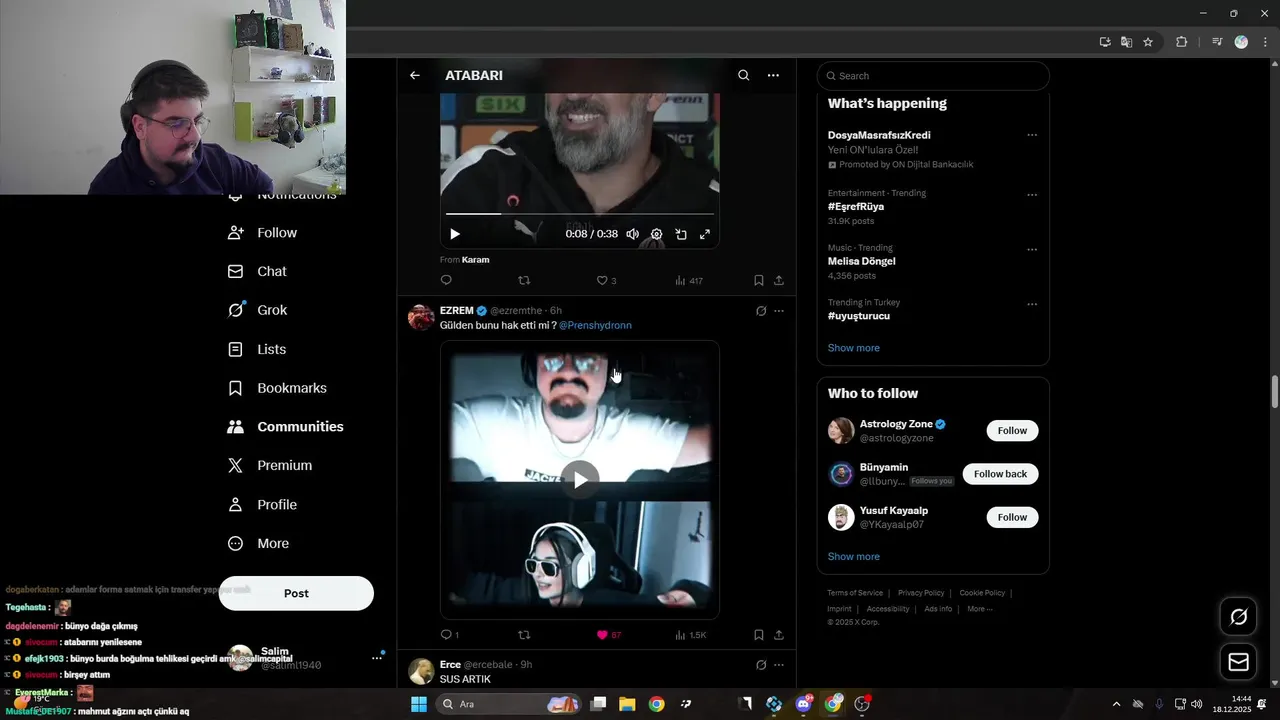Viewport: 1280px width, 720px height.
Task: Focus the Search input field
Action: click(933, 76)
